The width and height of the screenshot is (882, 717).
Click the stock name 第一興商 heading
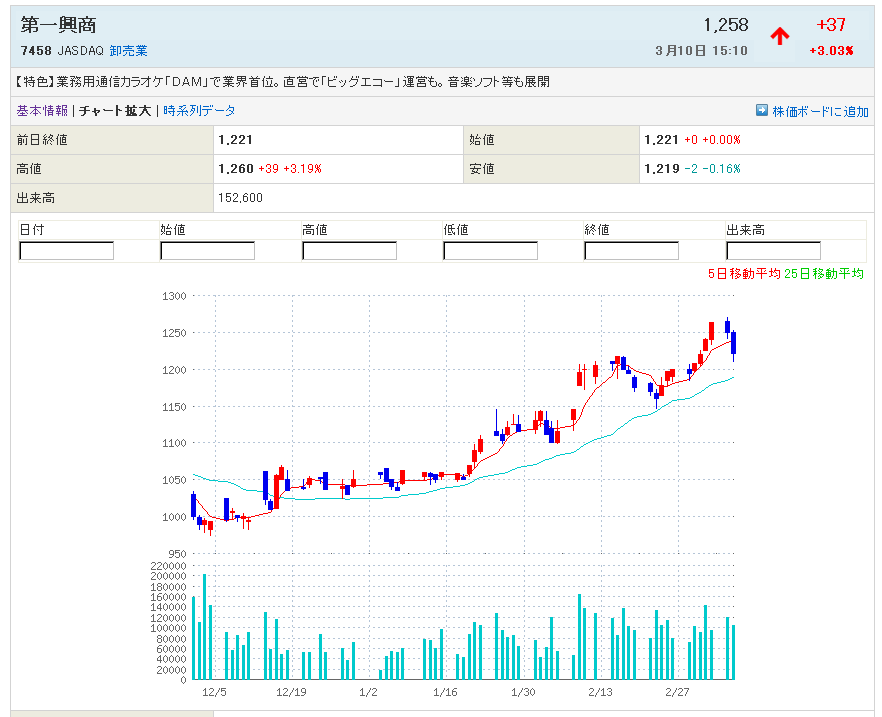click(x=59, y=25)
